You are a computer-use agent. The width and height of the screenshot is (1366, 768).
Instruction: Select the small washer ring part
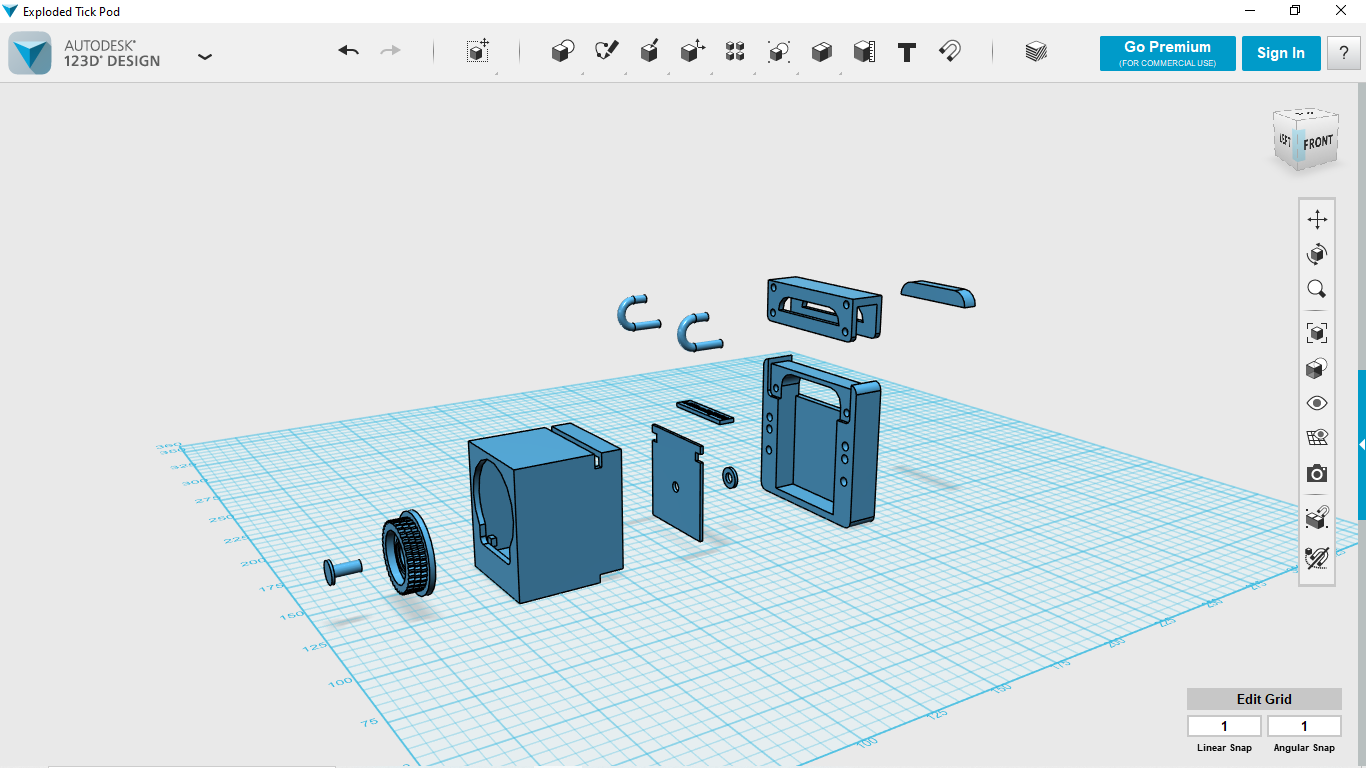tap(730, 477)
